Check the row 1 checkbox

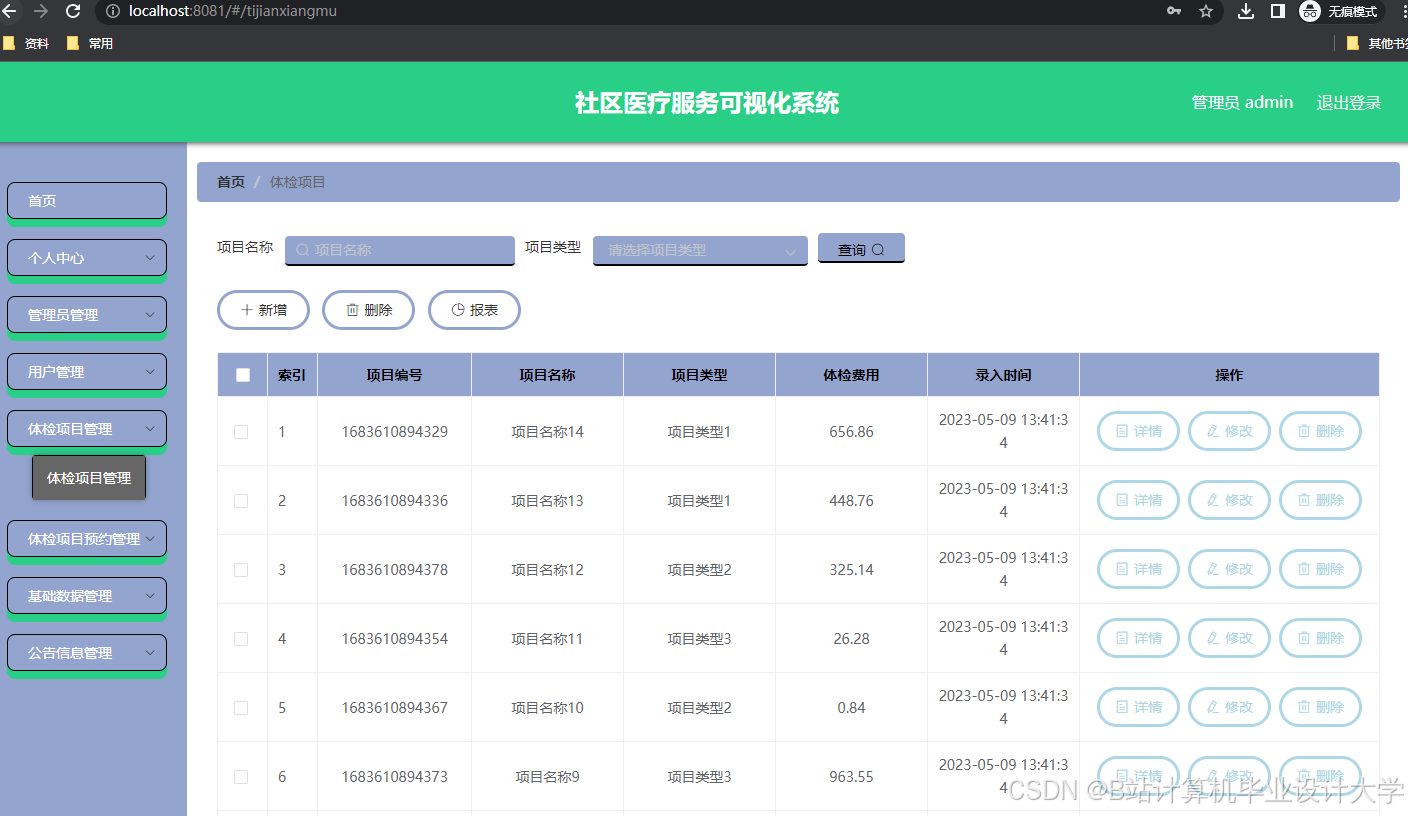click(241, 432)
